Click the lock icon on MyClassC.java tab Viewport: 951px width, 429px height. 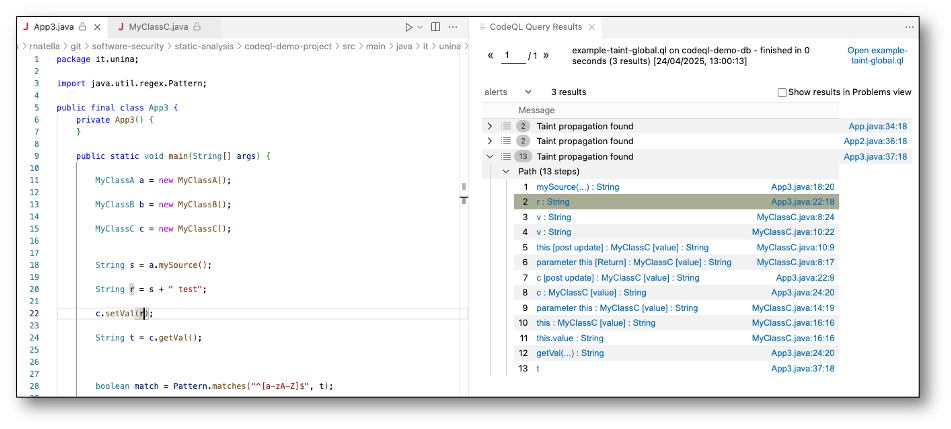coord(197,27)
